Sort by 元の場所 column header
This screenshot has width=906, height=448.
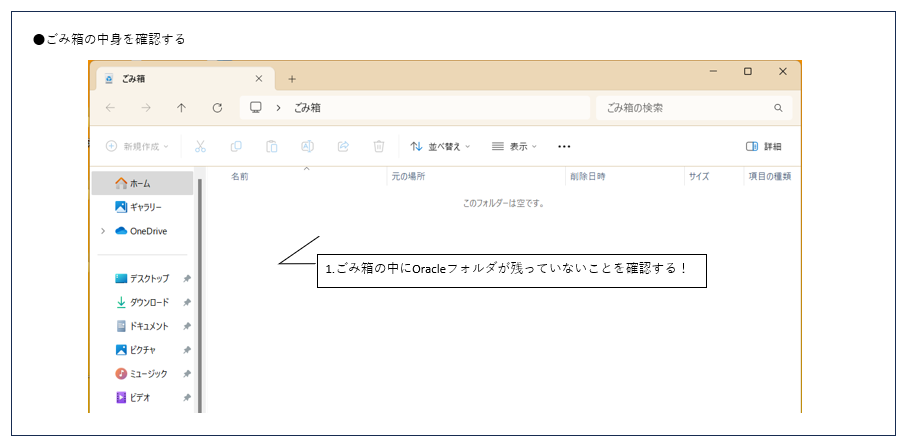[x=408, y=177]
